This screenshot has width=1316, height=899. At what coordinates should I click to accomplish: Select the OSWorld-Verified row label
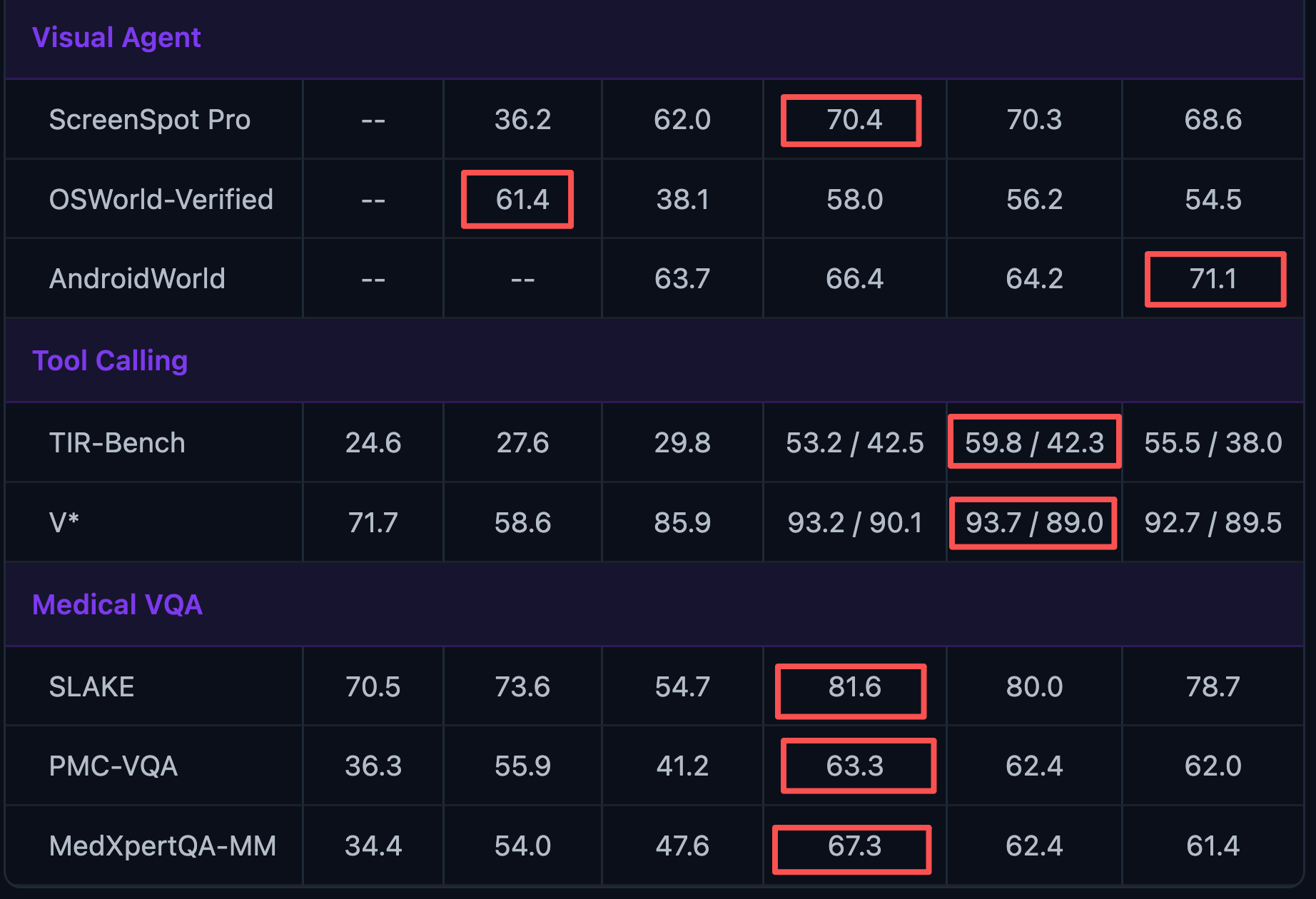point(161,200)
